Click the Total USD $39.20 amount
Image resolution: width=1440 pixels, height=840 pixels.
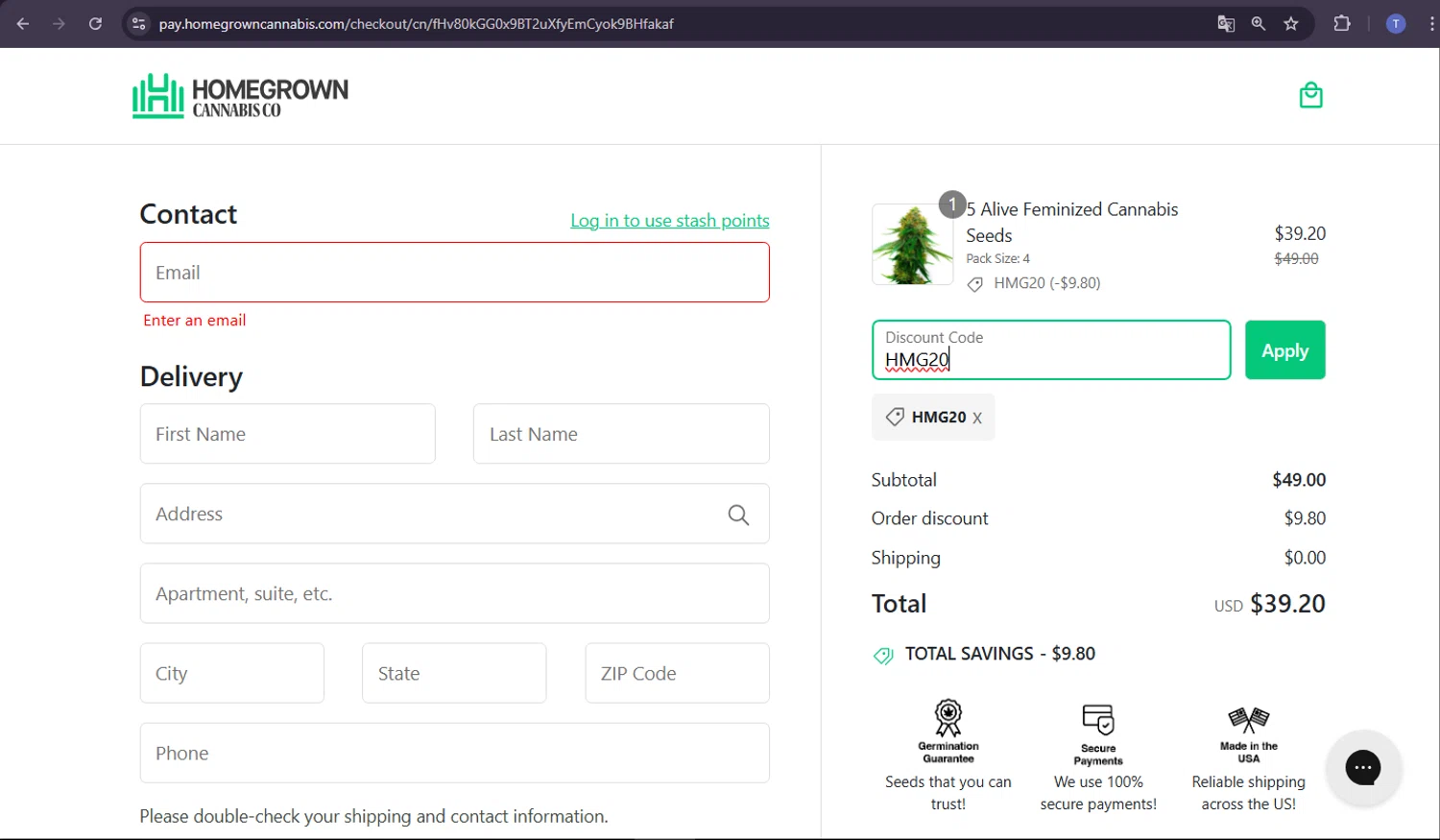tap(1270, 604)
